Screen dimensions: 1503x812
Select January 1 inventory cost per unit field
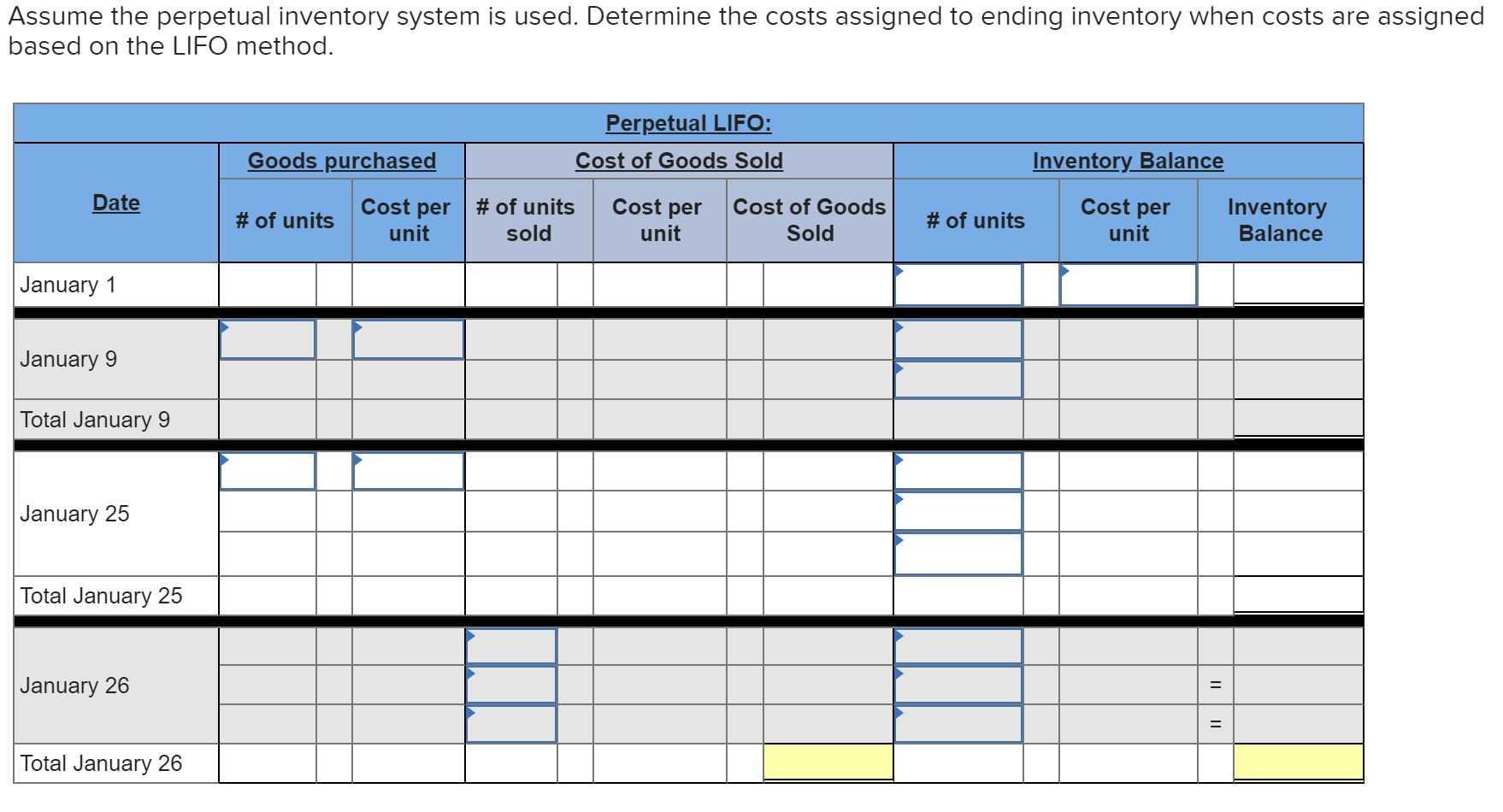(1129, 285)
